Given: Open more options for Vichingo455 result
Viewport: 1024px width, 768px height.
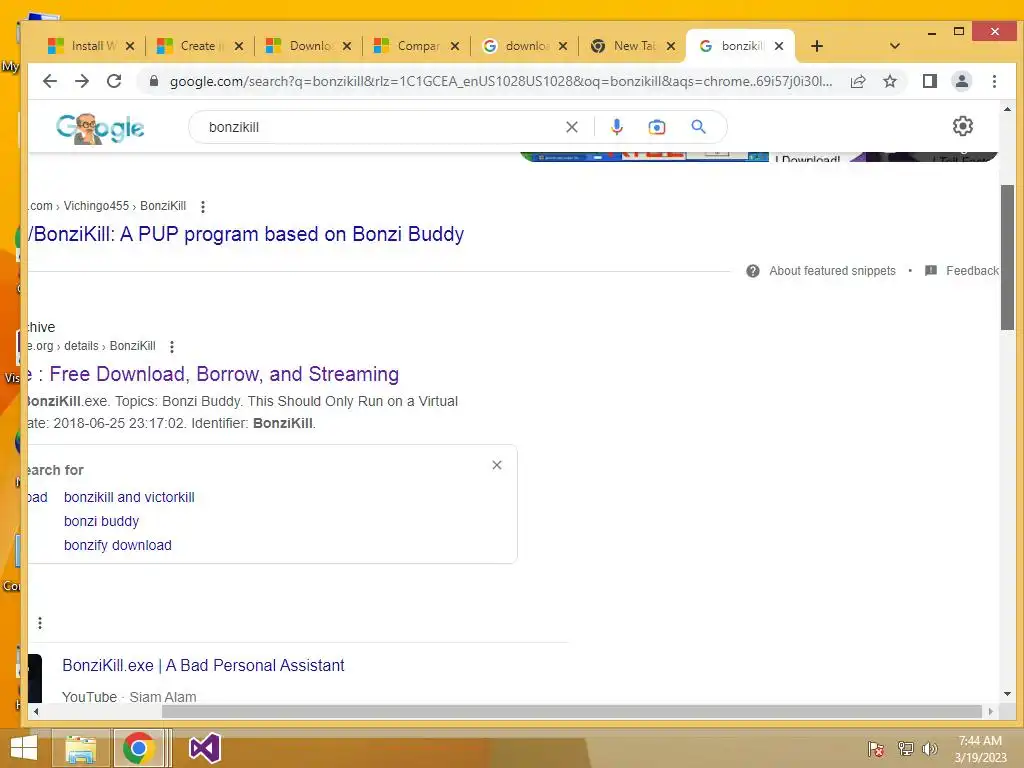Looking at the screenshot, I should [x=203, y=206].
